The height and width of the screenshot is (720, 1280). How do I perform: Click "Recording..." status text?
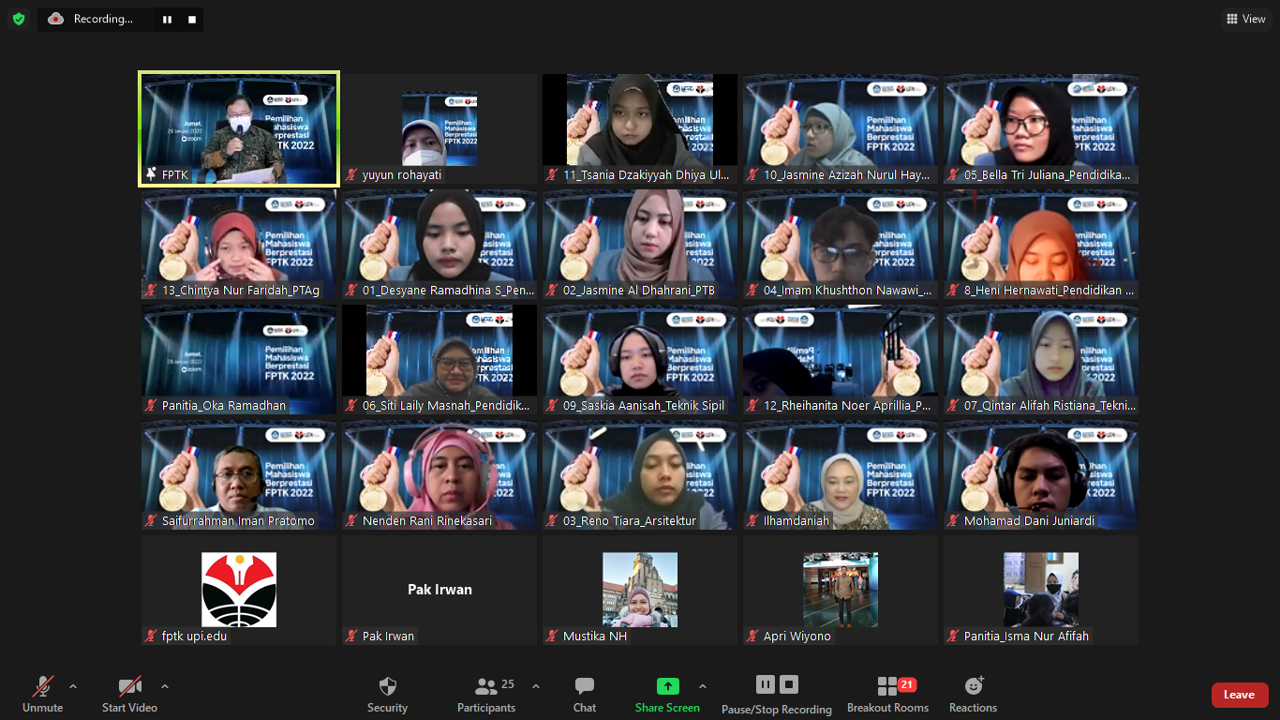[x=103, y=19]
